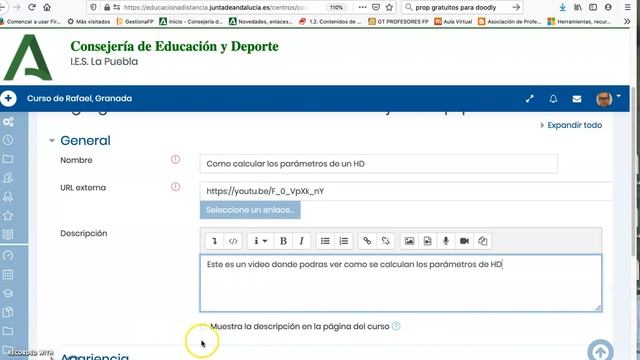The width and height of the screenshot is (640, 360).
Task: Insert an unordered bullet list
Action: (325, 241)
